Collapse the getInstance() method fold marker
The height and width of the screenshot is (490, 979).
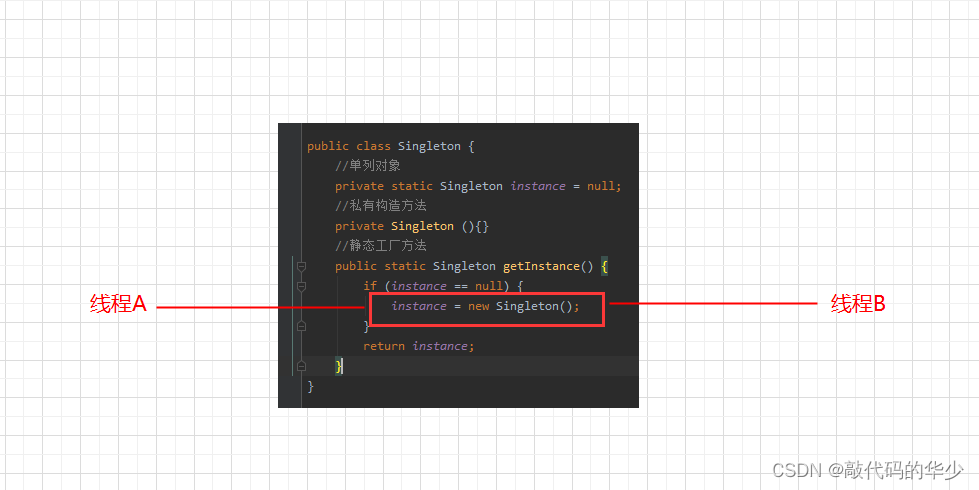point(302,267)
